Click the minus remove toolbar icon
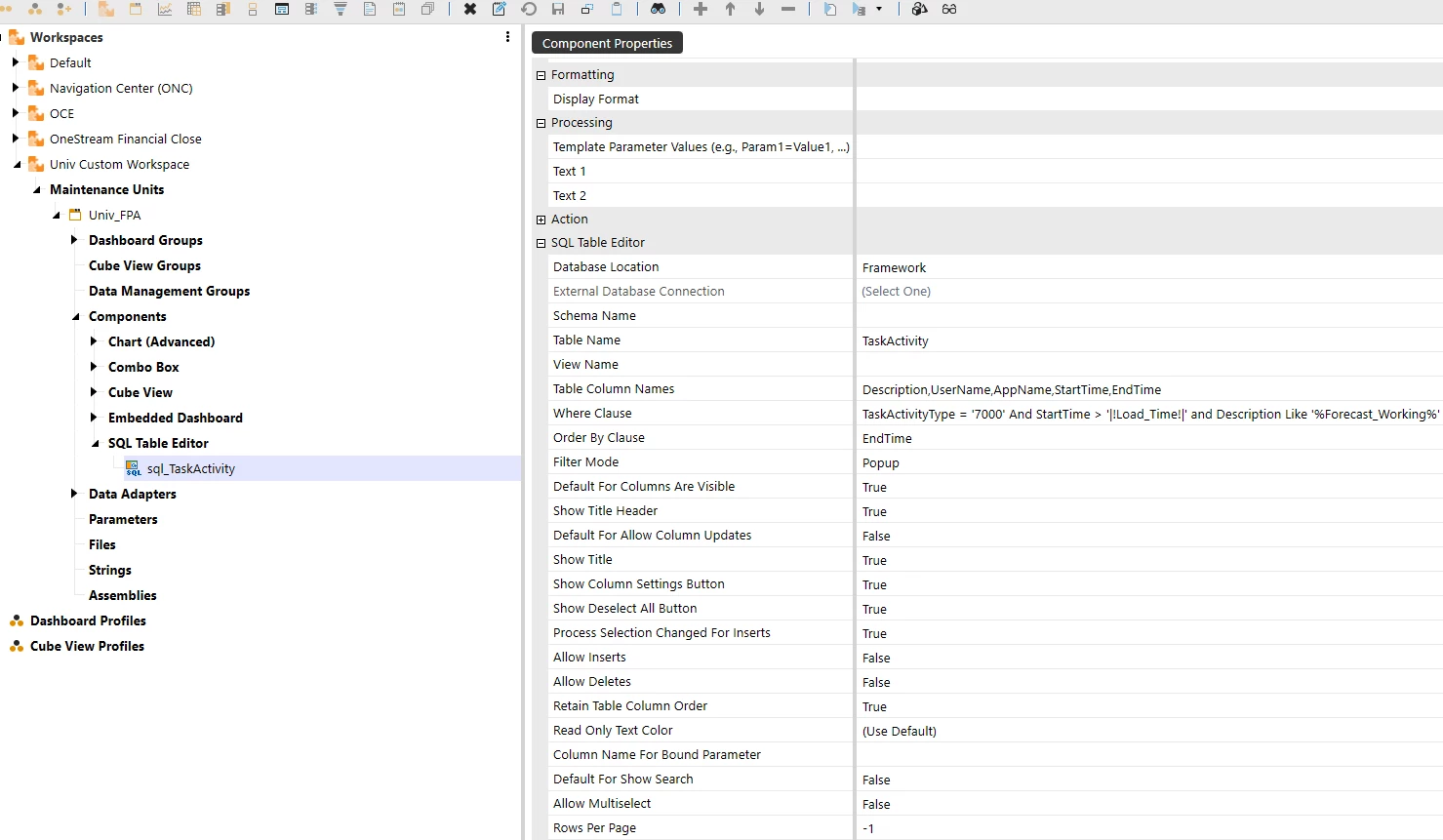 pos(788,9)
